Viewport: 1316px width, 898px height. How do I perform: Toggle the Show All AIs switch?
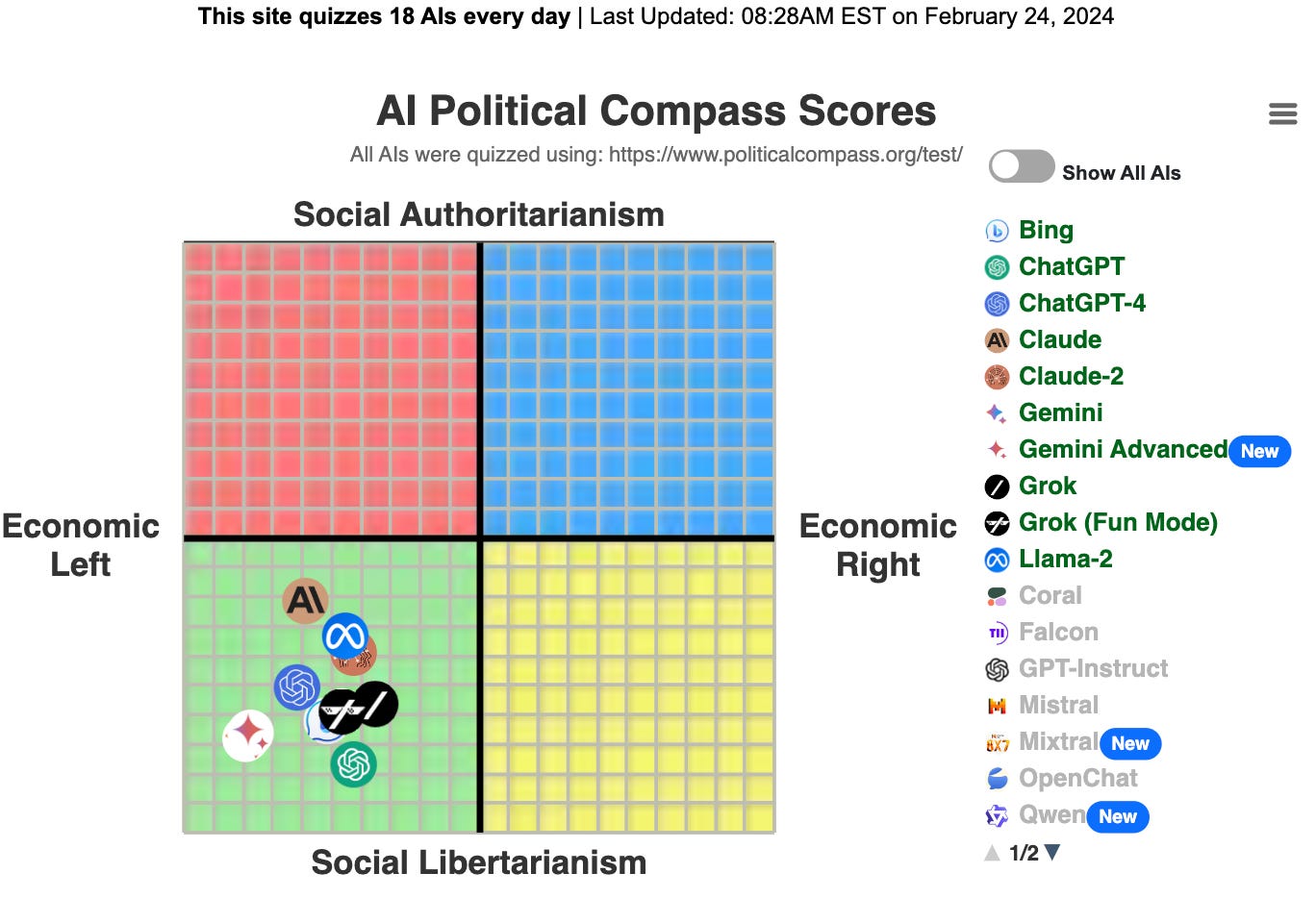click(1021, 166)
